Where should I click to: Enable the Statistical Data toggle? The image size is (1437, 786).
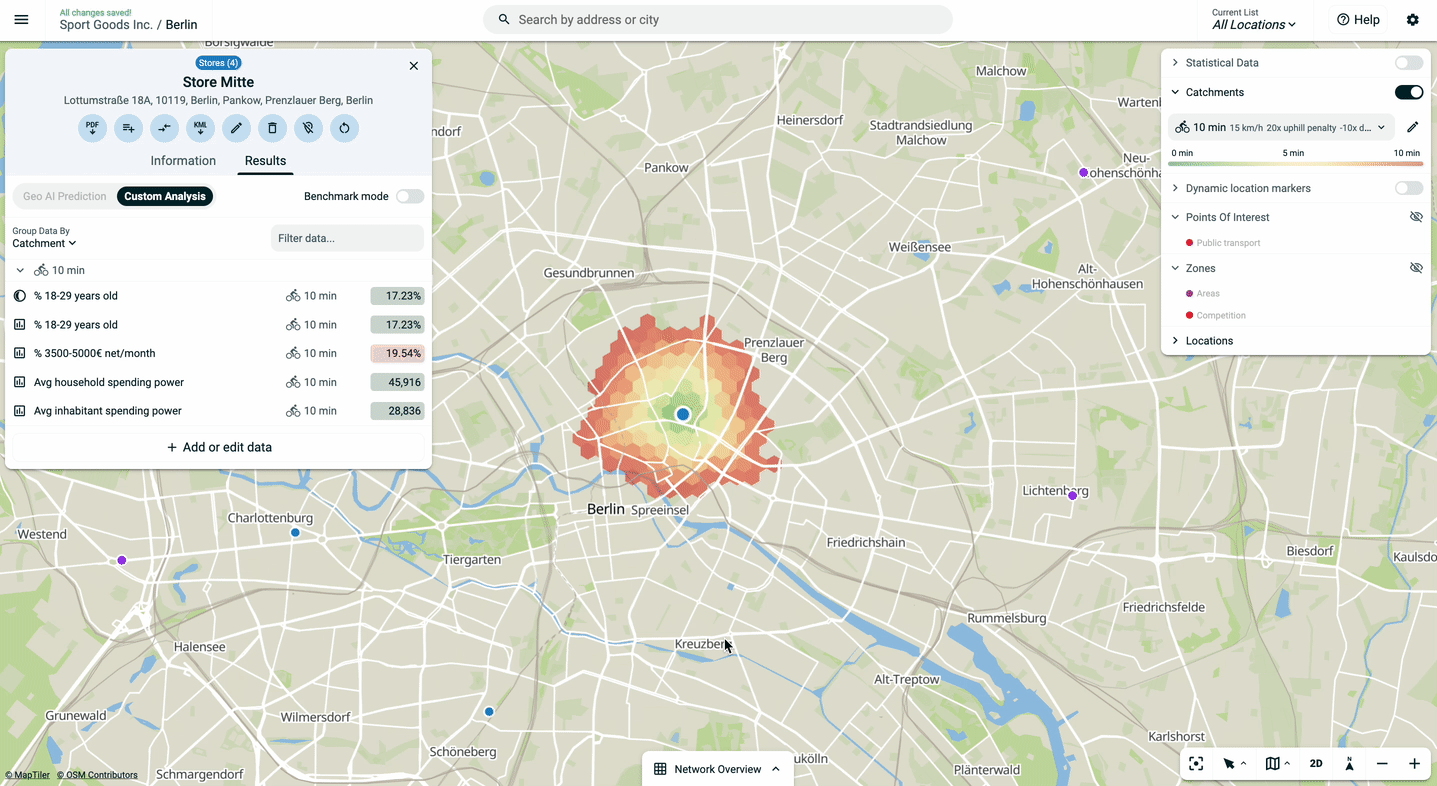(x=1409, y=63)
